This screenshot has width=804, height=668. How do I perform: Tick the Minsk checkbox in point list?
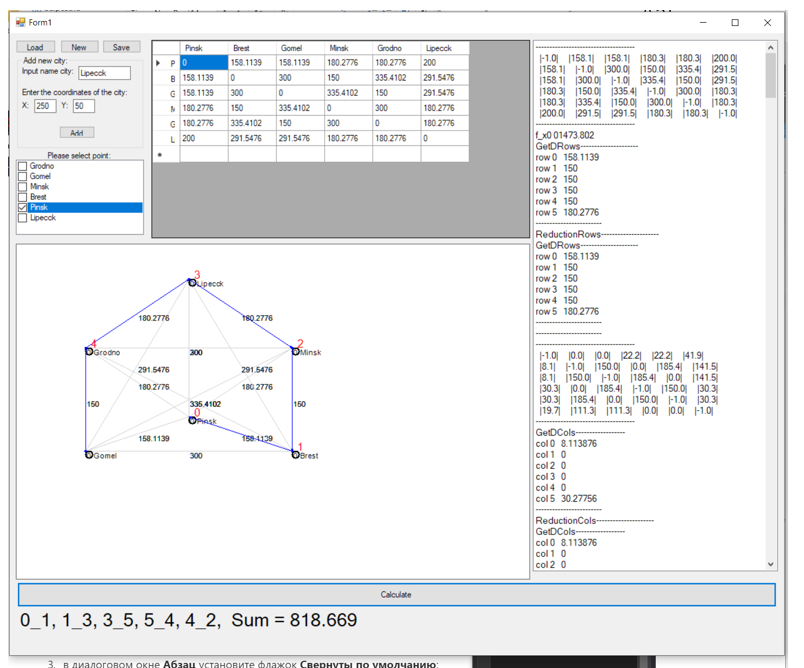(x=24, y=187)
